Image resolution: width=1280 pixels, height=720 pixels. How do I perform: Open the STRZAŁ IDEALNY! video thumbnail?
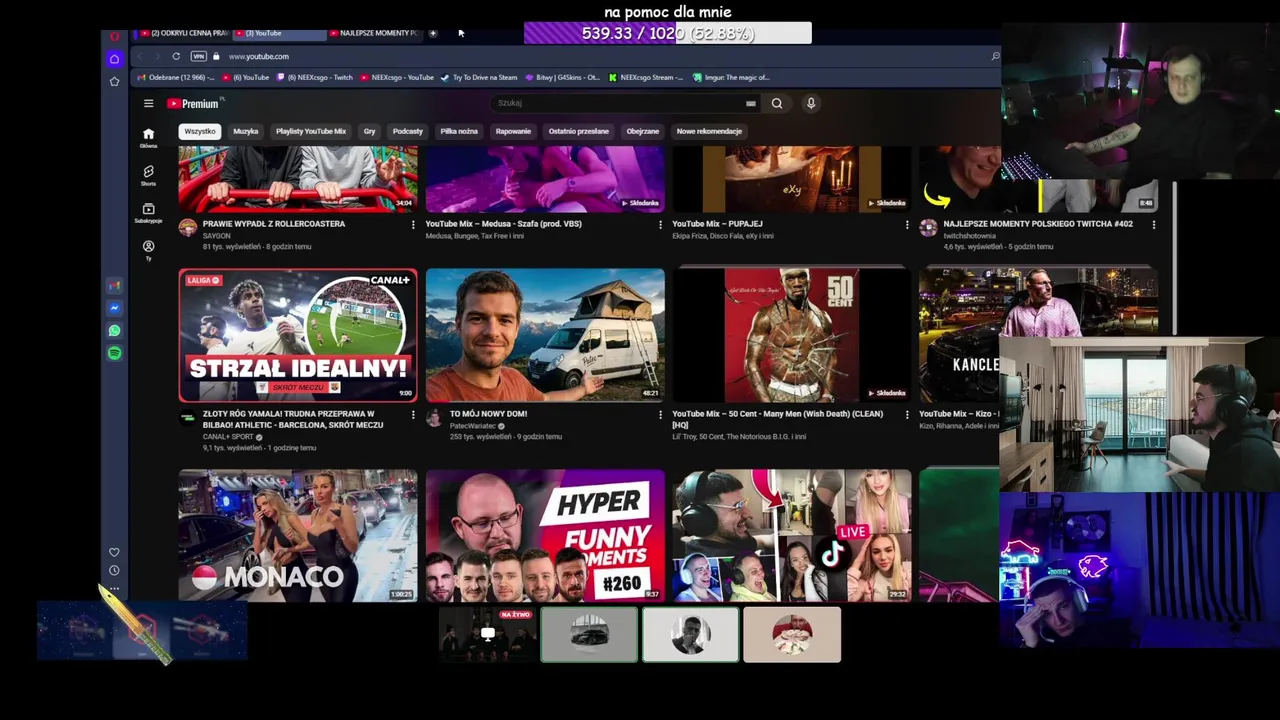point(298,335)
